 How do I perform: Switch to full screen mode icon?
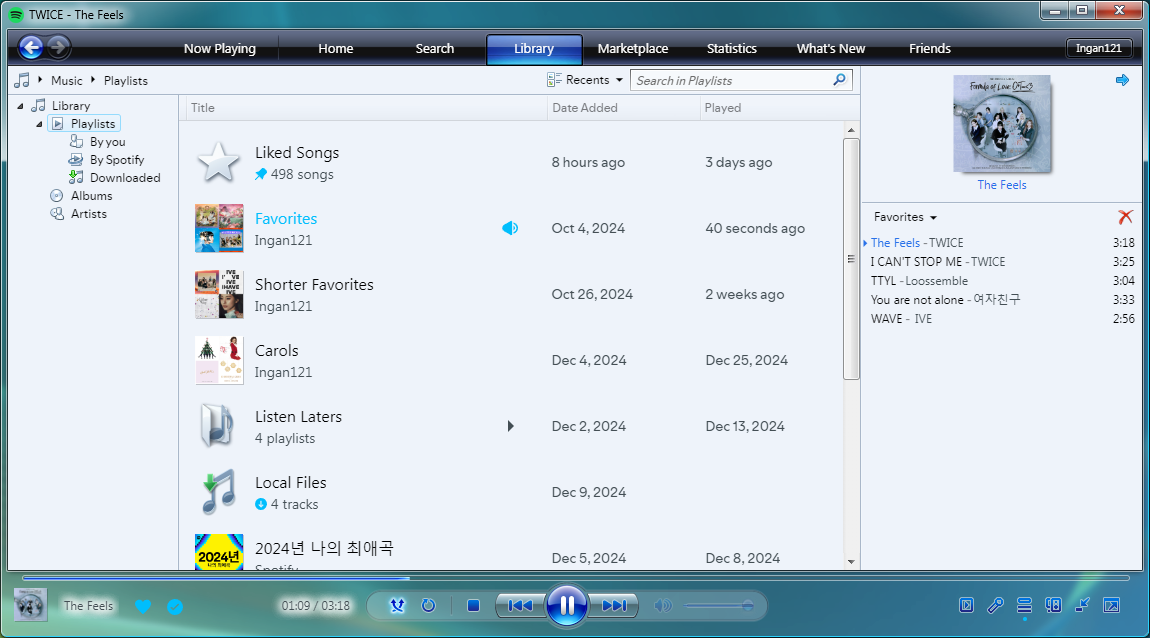pyautogui.click(x=1112, y=605)
